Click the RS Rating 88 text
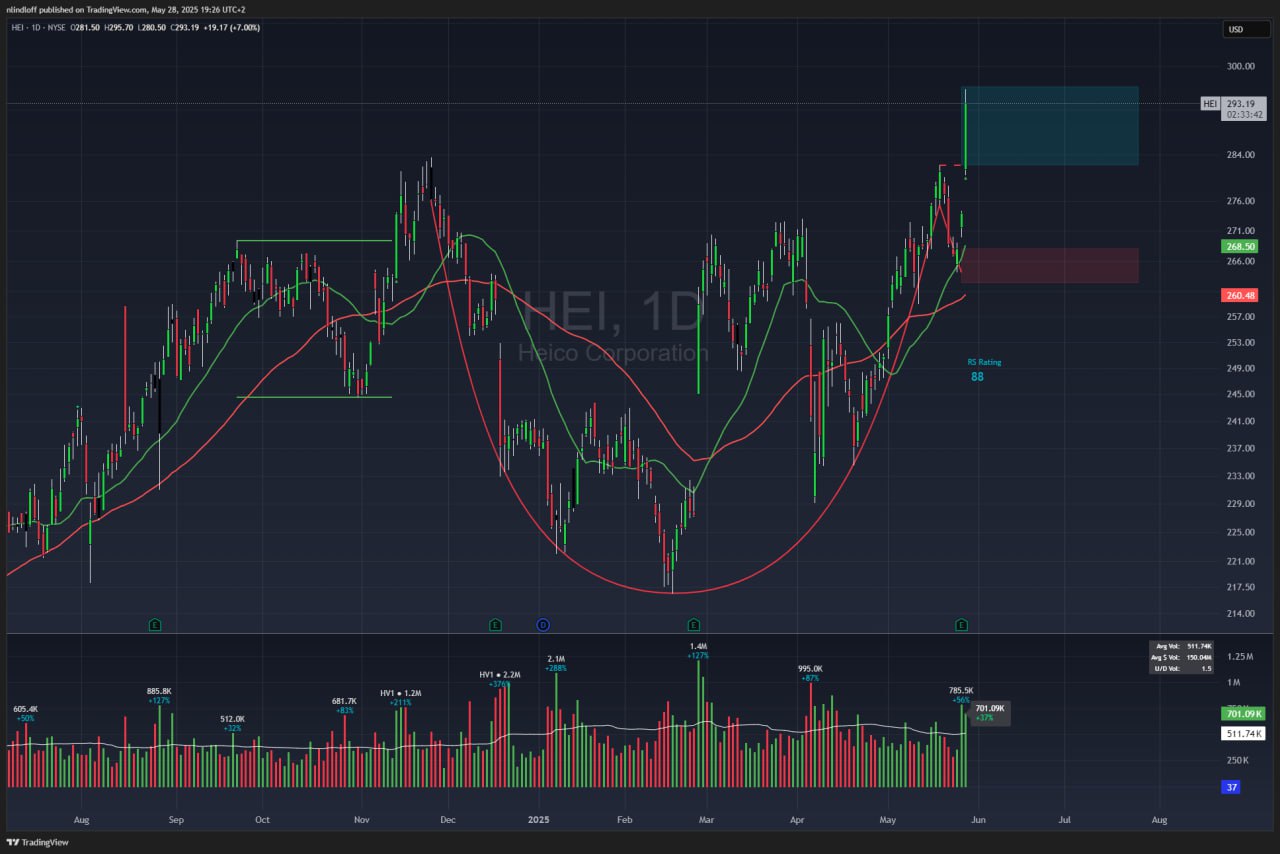1280x854 pixels. (984, 370)
